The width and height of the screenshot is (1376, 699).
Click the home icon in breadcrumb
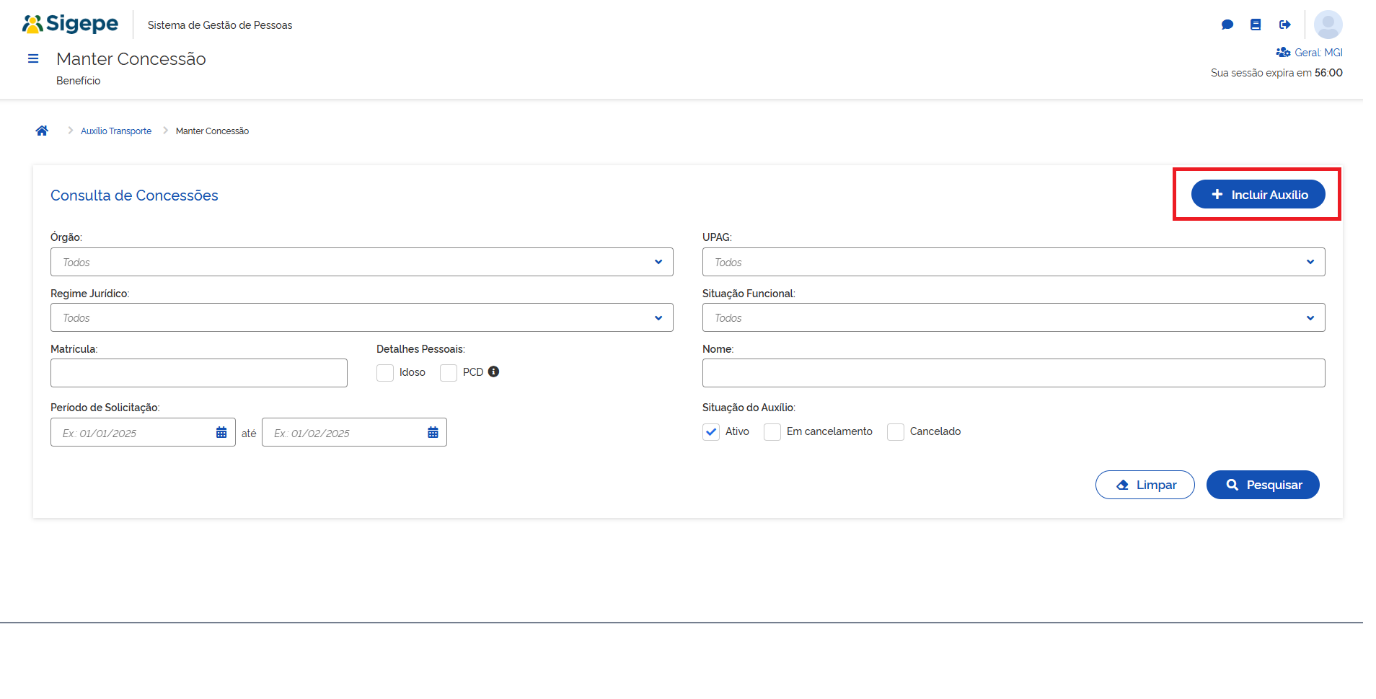point(42,131)
